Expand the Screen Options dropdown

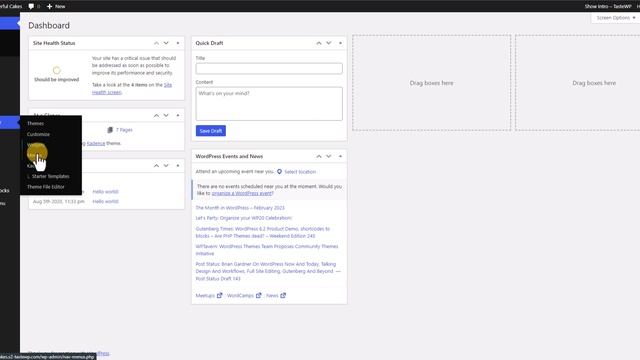616,18
